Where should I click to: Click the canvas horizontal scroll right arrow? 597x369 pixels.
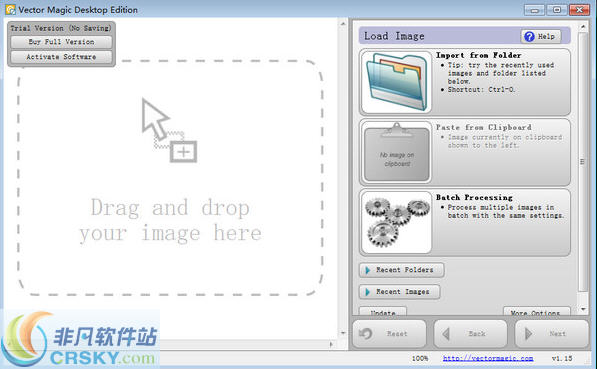332,344
